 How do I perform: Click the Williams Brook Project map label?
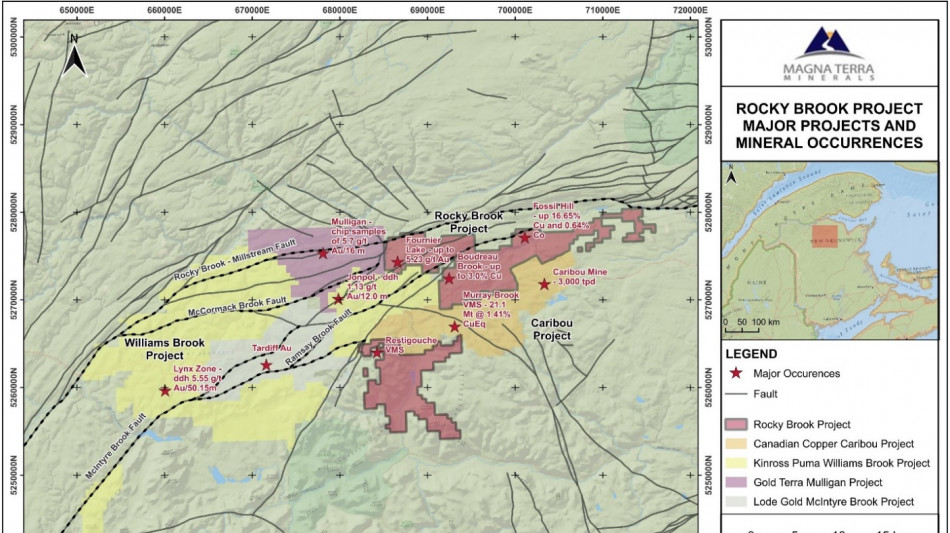[165, 349]
